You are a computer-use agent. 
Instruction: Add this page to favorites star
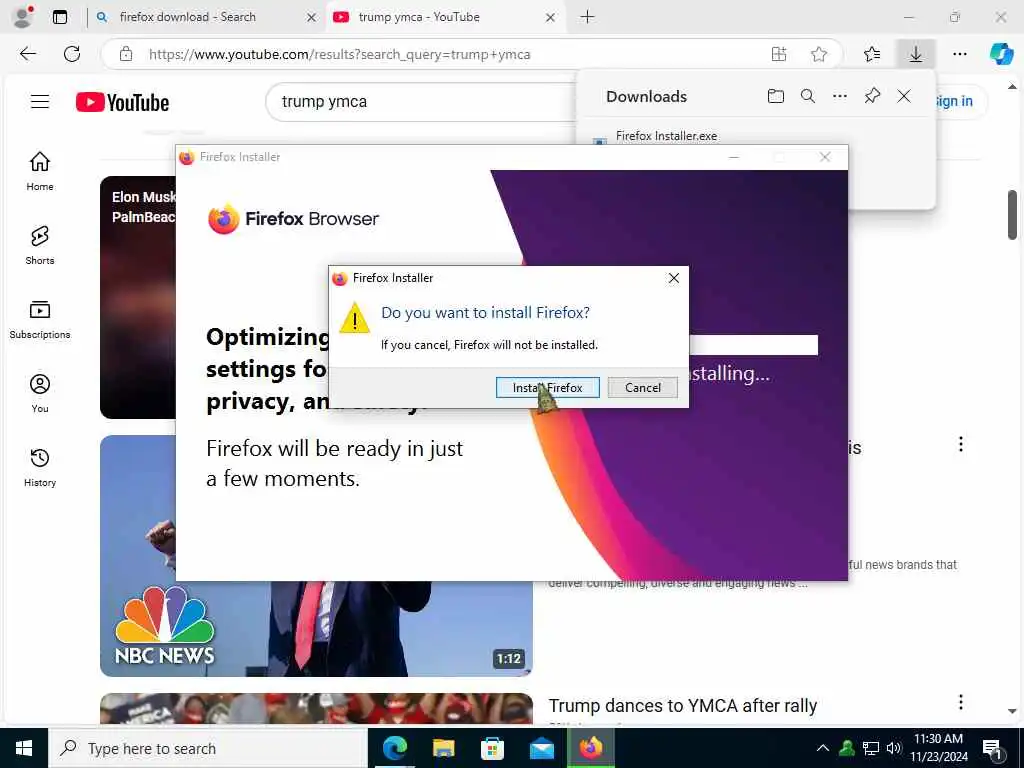pyautogui.click(x=819, y=54)
